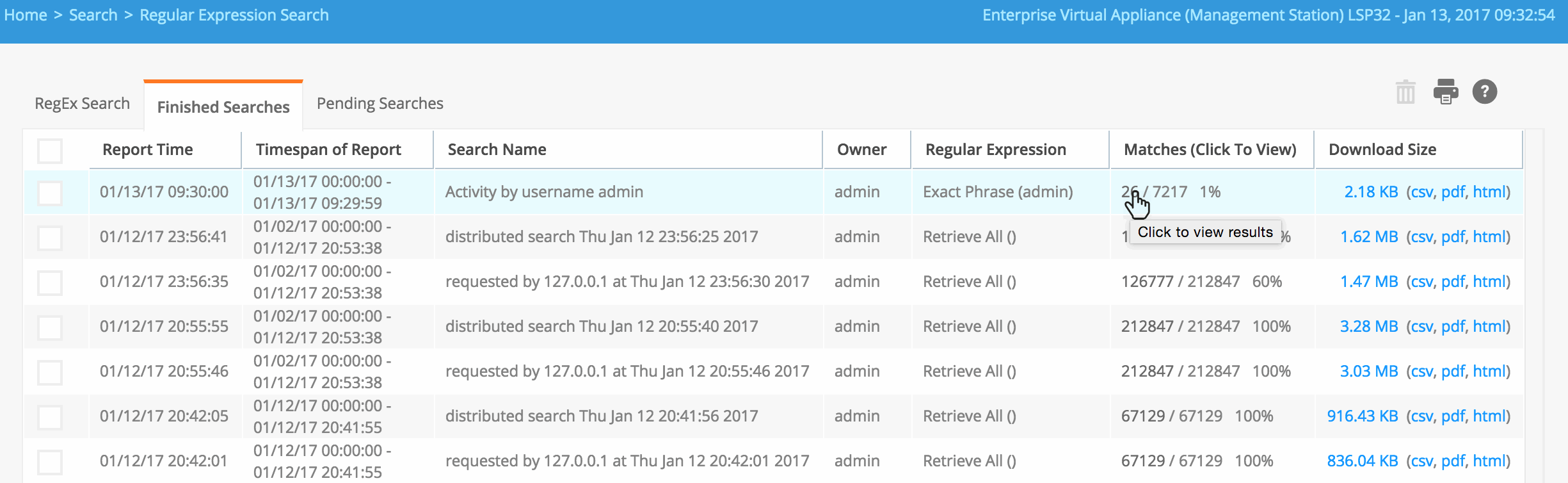Switch to the RegEx Search tab
Image resolution: width=1568 pixels, height=483 pixels.
pos(82,104)
